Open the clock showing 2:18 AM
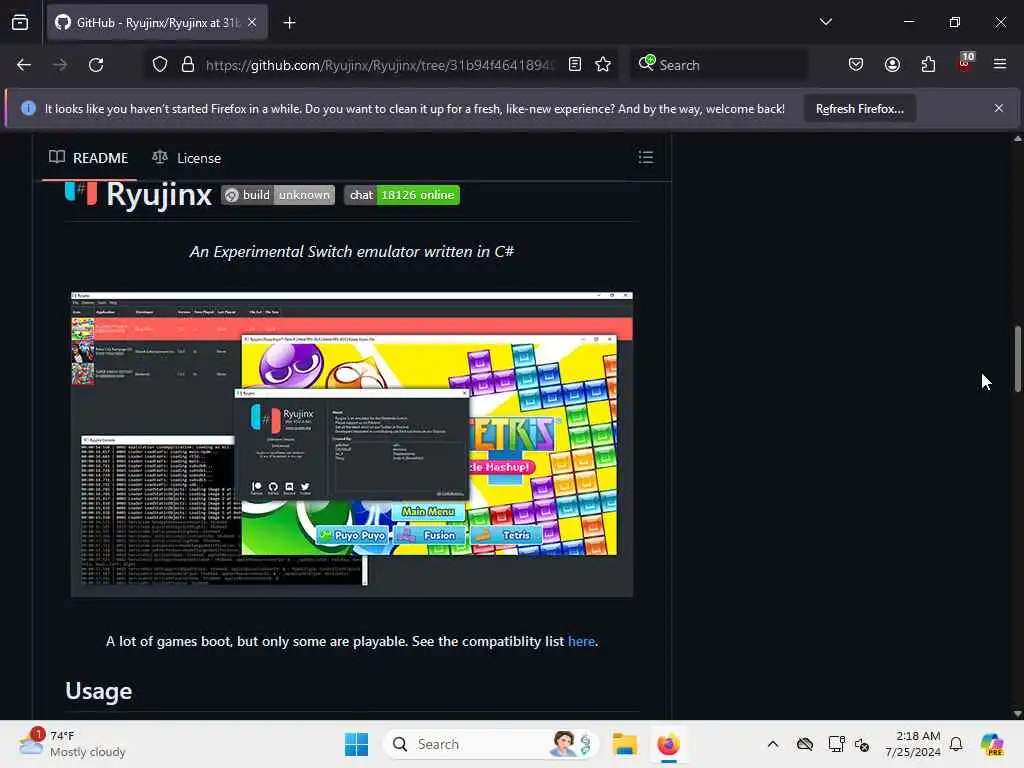The width and height of the screenshot is (1024, 768). click(913, 744)
